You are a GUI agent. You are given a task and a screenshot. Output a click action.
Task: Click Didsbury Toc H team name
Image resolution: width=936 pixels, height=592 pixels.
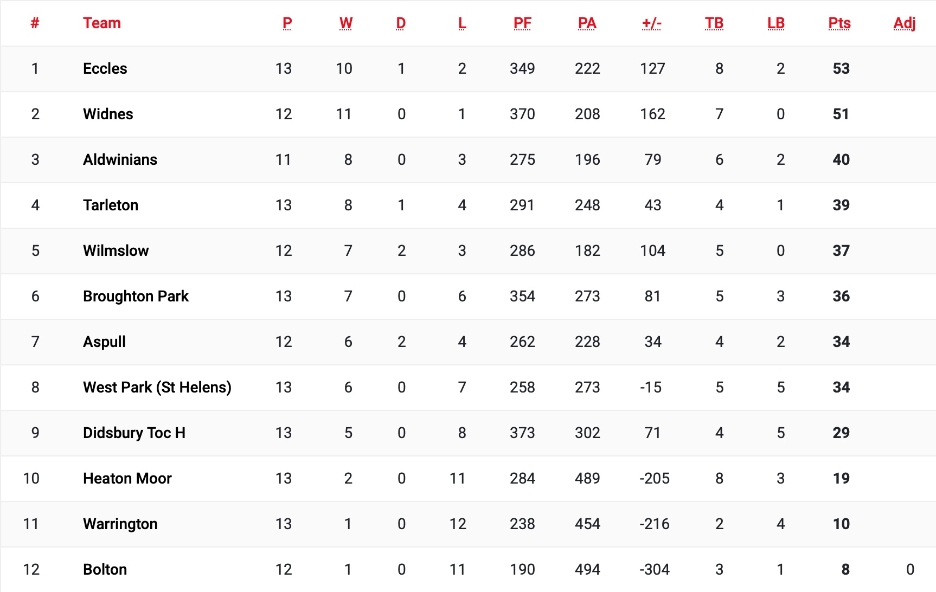click(134, 433)
